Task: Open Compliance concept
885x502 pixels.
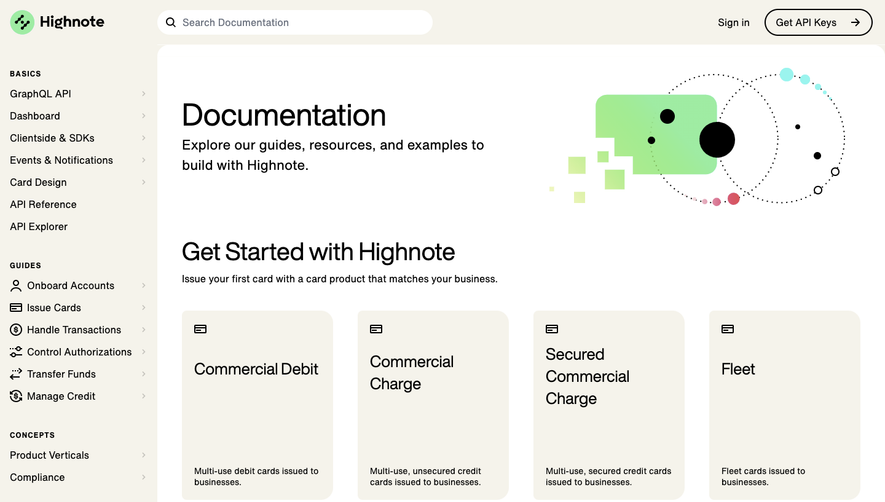Action: click(x=37, y=477)
